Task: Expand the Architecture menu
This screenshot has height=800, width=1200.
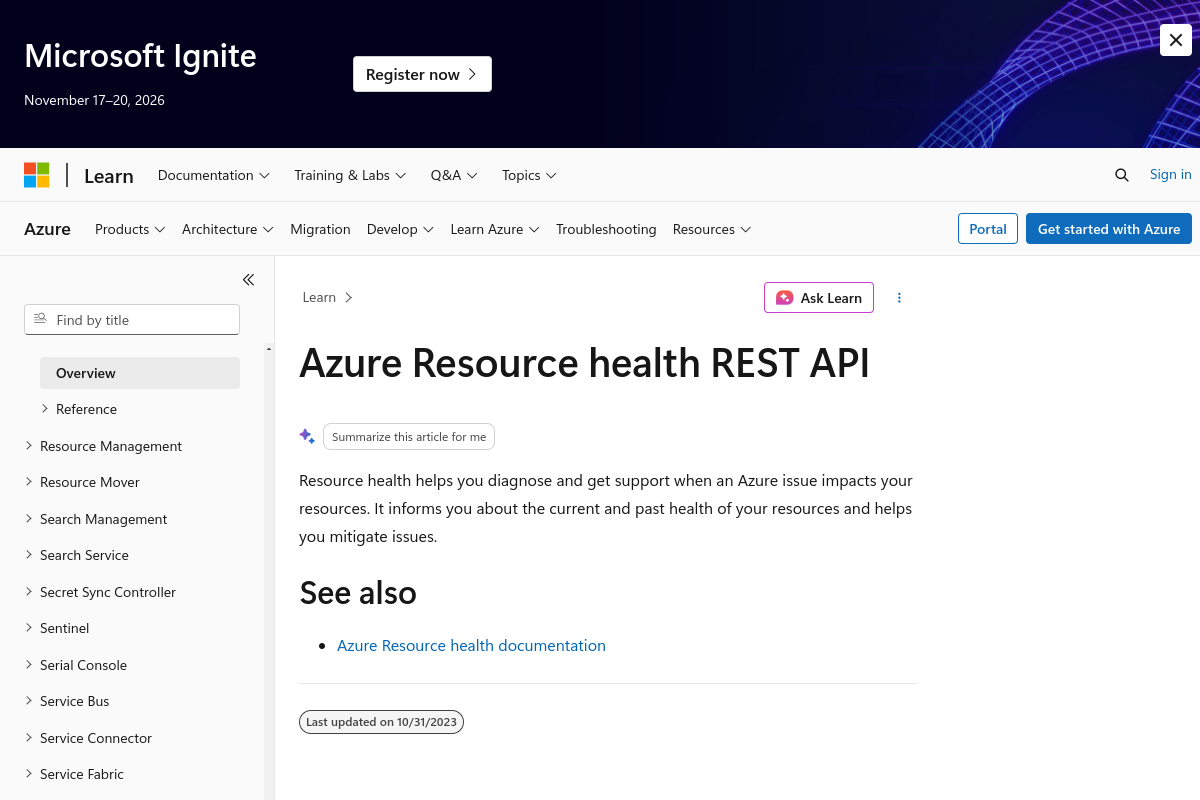Action: 228,229
